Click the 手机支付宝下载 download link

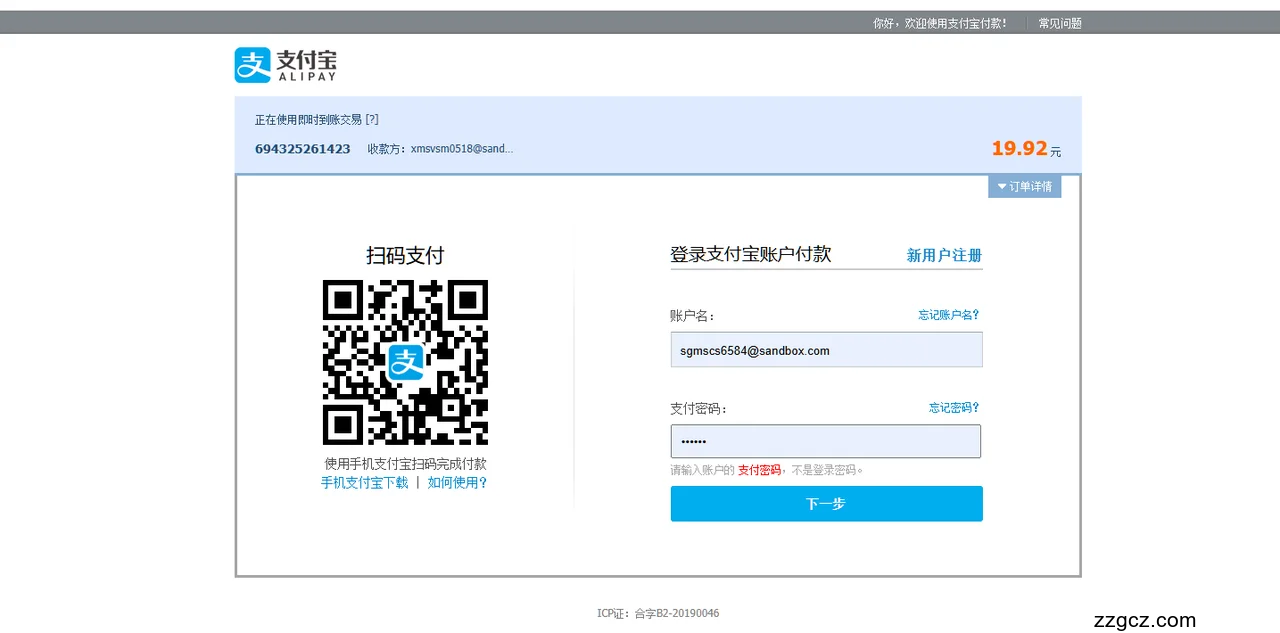[x=364, y=482]
